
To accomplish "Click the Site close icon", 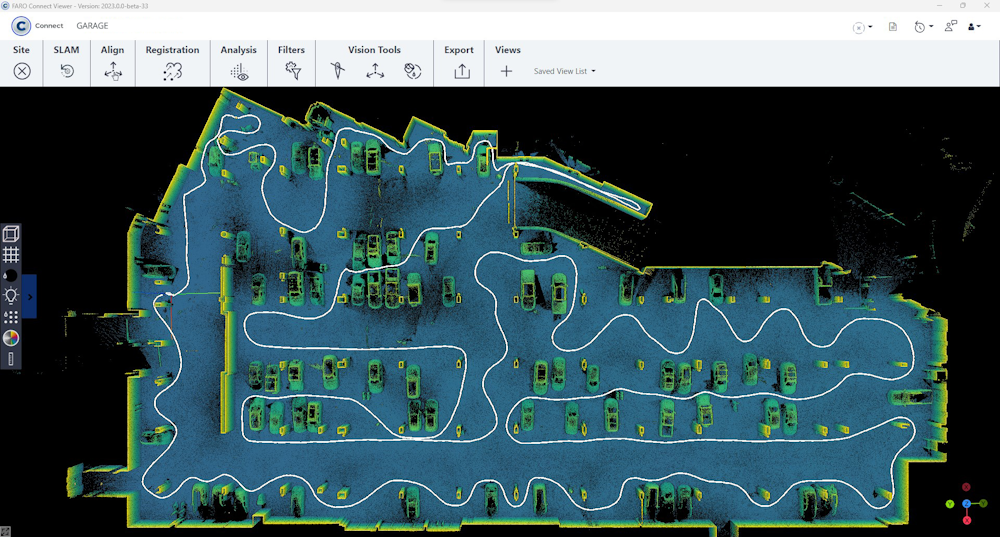I will coord(22,71).
